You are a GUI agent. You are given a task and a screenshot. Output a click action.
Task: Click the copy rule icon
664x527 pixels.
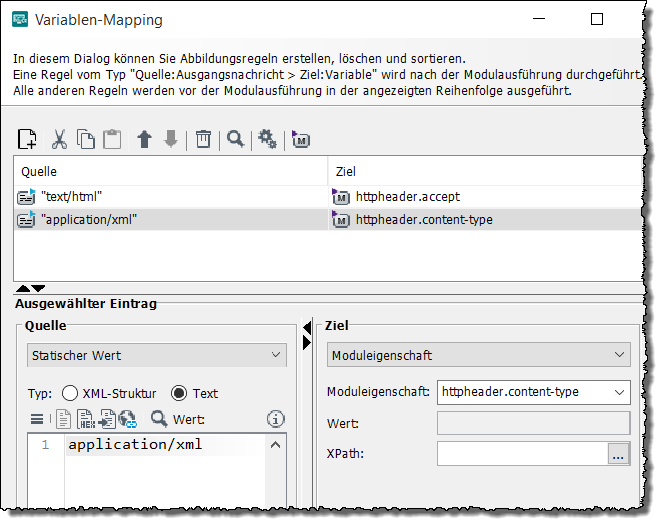point(86,140)
